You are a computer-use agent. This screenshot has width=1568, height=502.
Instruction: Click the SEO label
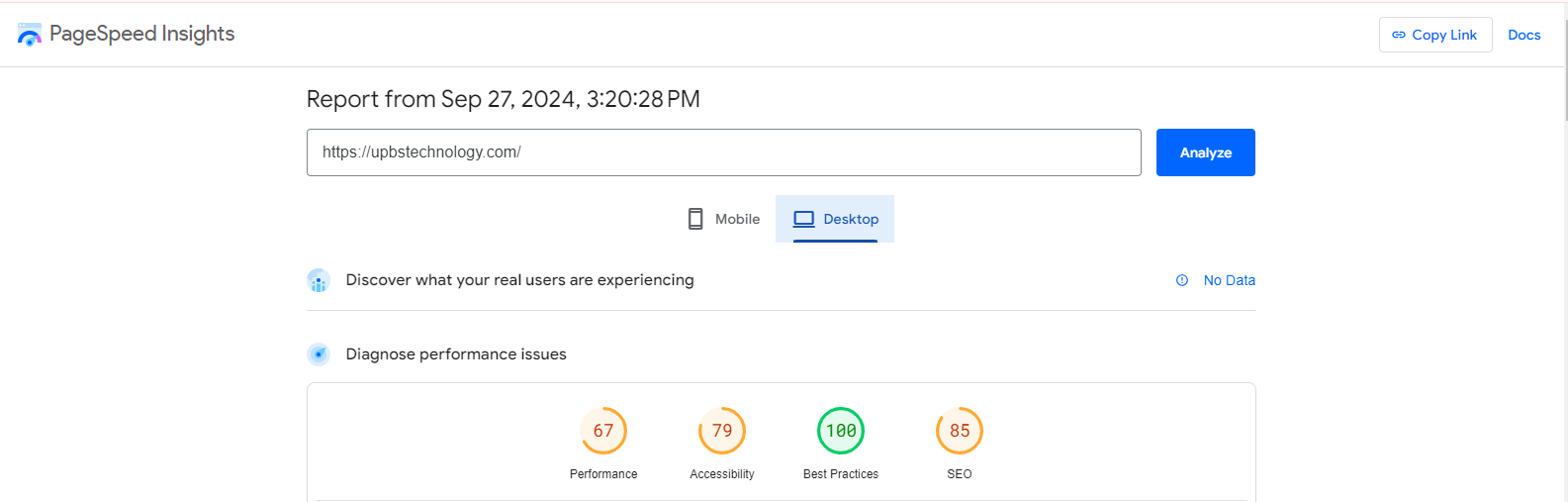960,474
